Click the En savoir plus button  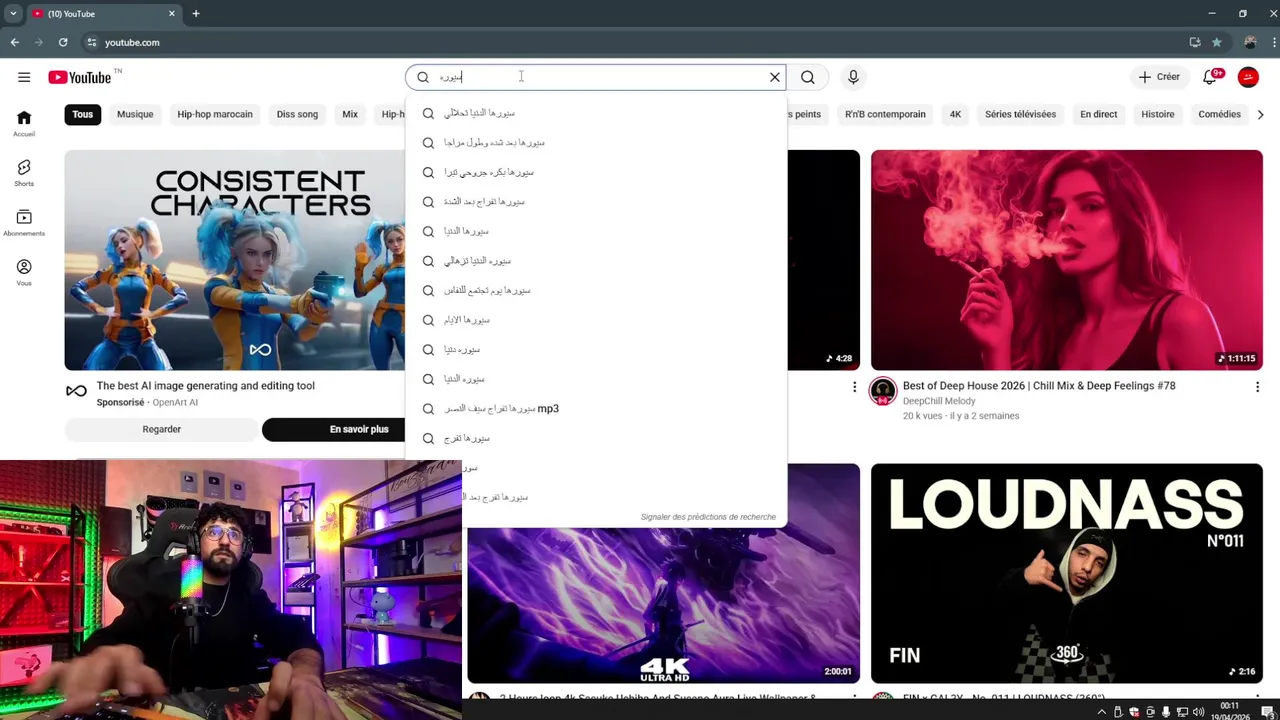(359, 429)
